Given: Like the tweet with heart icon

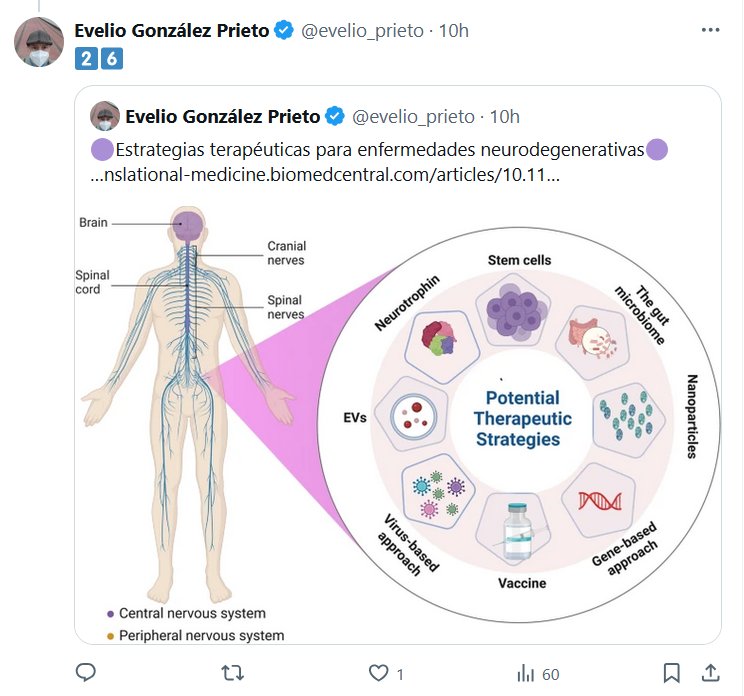Looking at the screenshot, I should pos(376,673).
